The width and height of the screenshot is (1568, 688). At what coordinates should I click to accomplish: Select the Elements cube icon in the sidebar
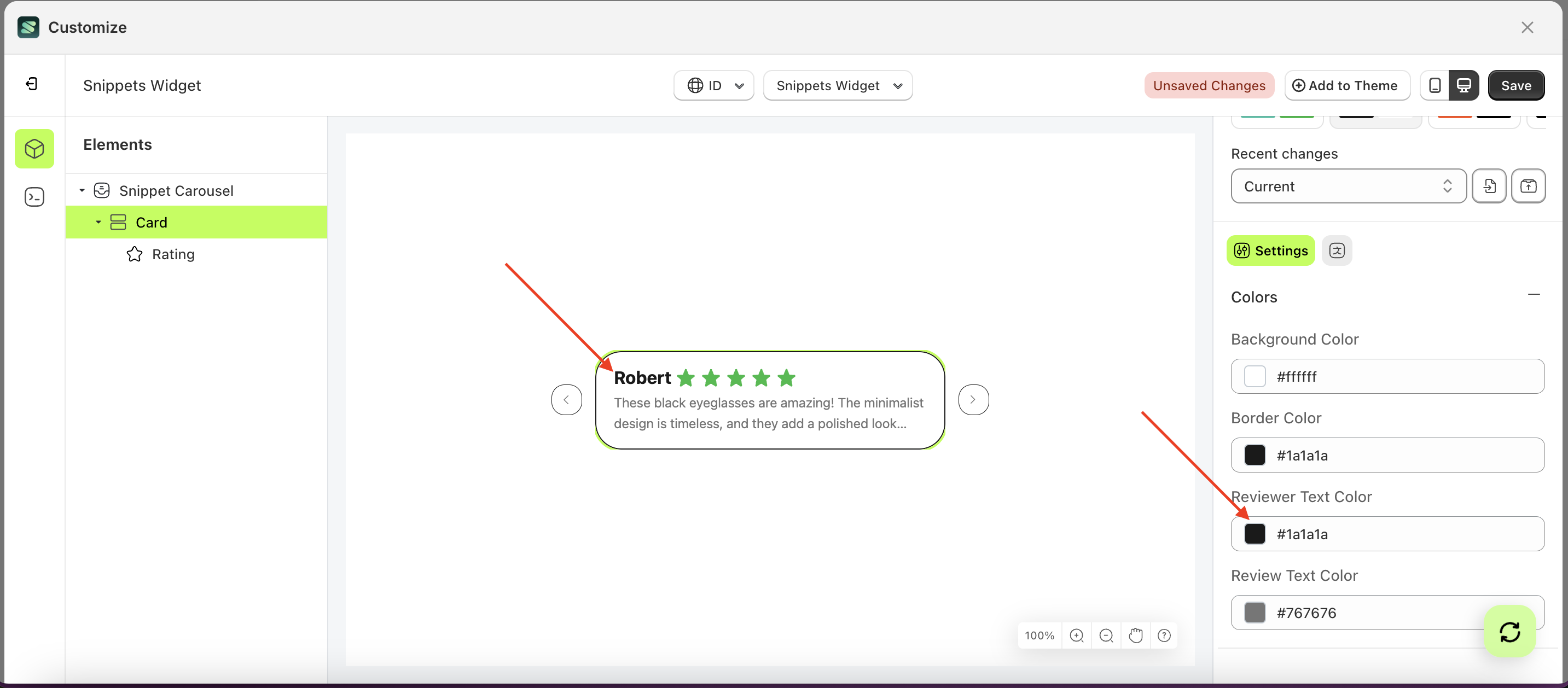click(x=34, y=148)
